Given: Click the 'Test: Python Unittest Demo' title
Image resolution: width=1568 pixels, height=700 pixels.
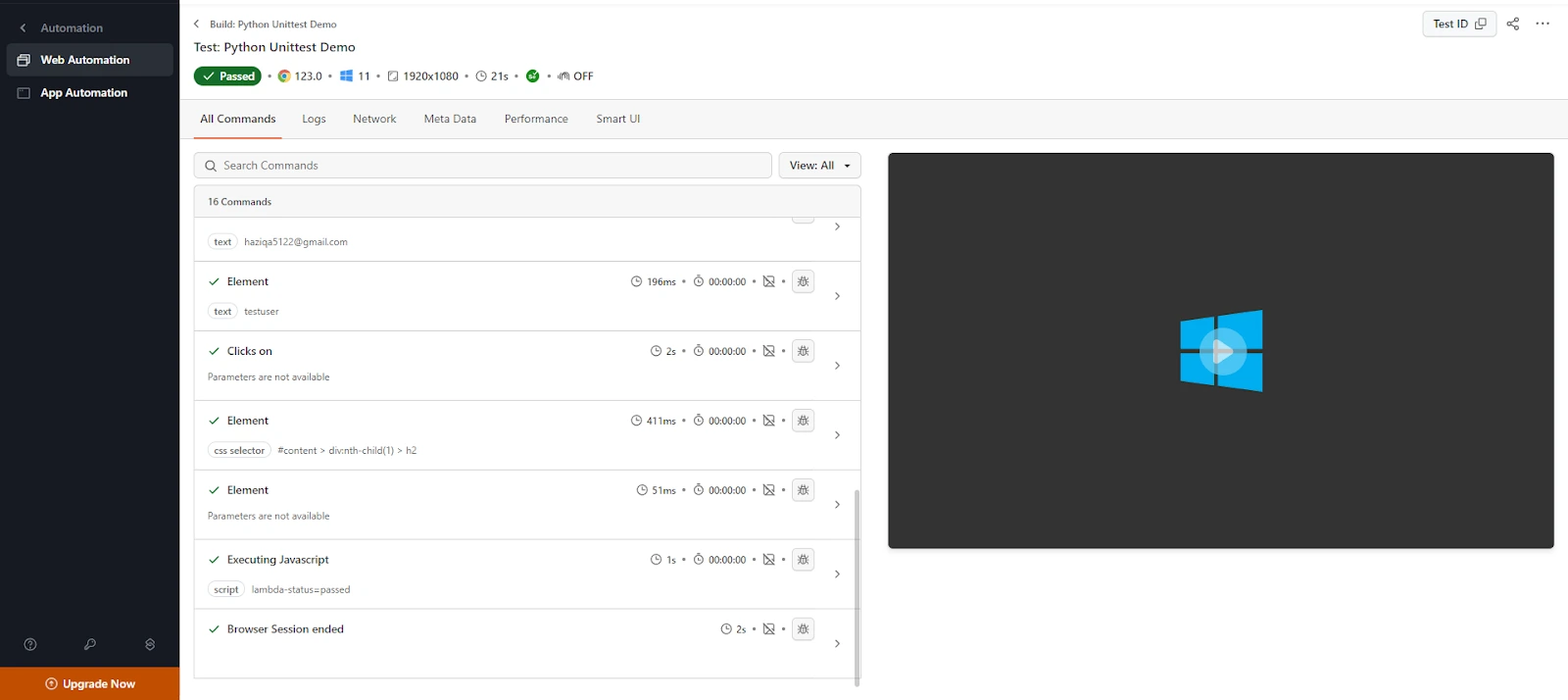Looking at the screenshot, I should click(274, 47).
